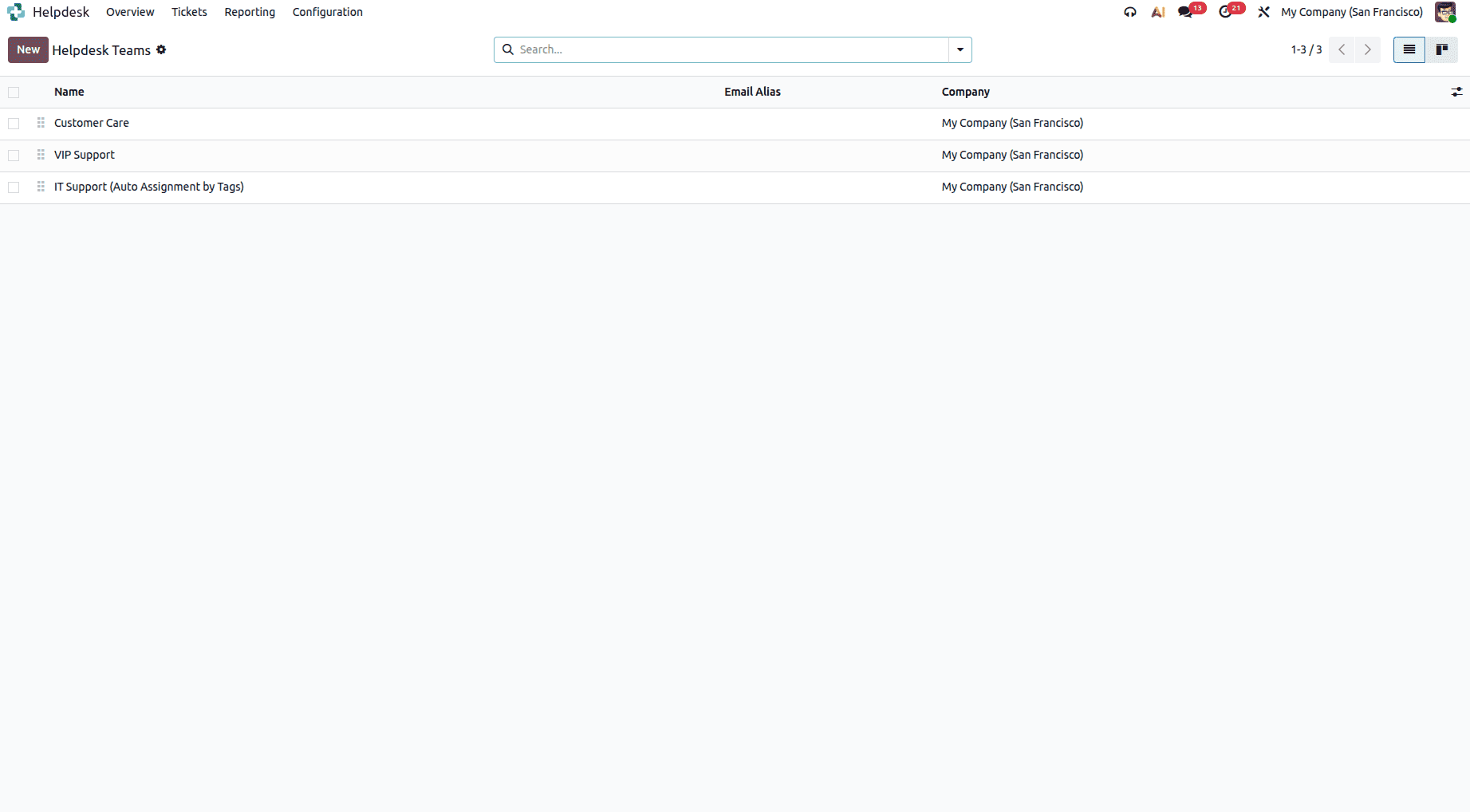Image resolution: width=1470 pixels, height=812 pixels.
Task: Switch to list view
Action: tap(1409, 49)
